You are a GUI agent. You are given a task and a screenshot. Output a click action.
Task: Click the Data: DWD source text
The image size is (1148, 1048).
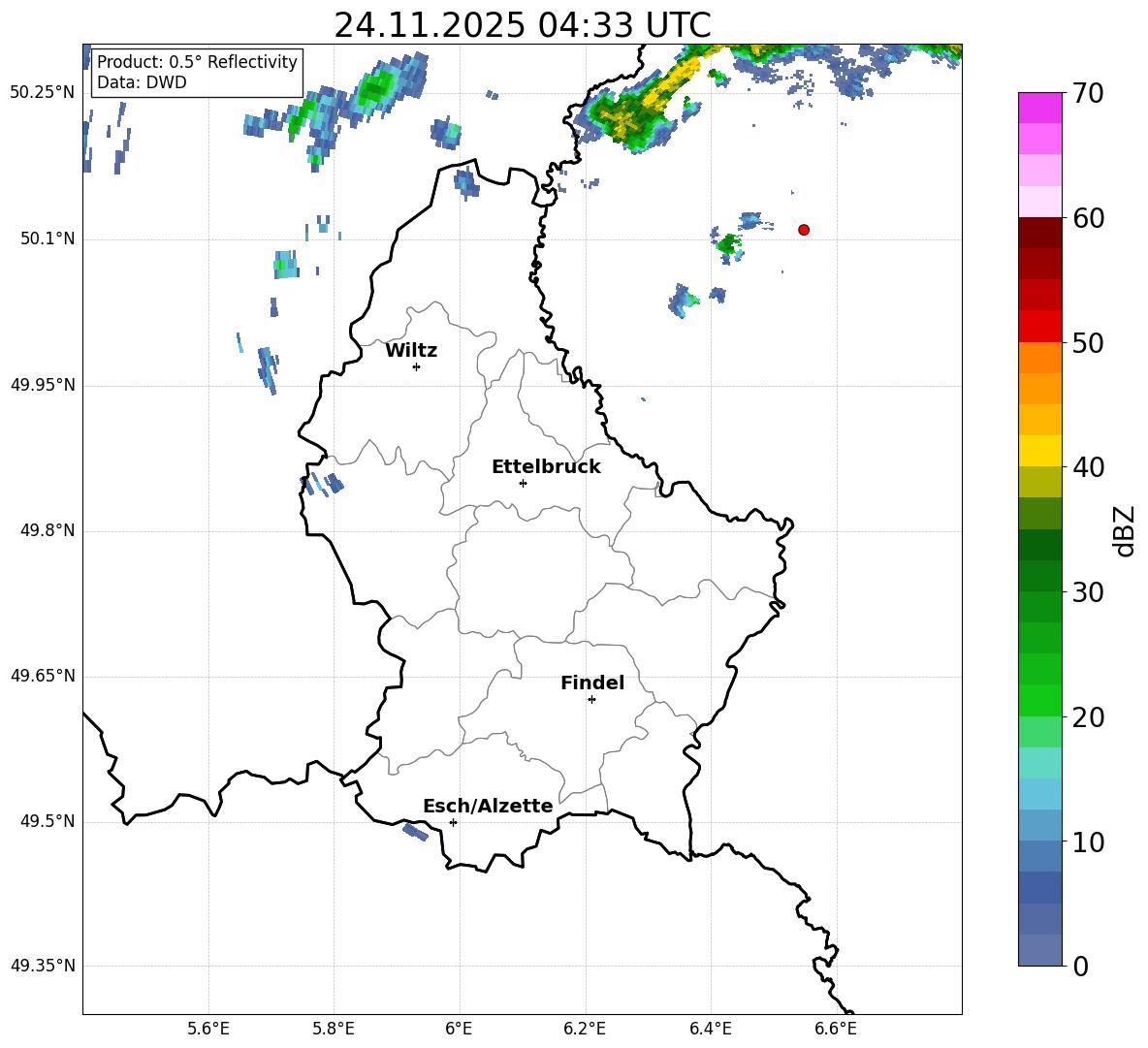pos(142,83)
